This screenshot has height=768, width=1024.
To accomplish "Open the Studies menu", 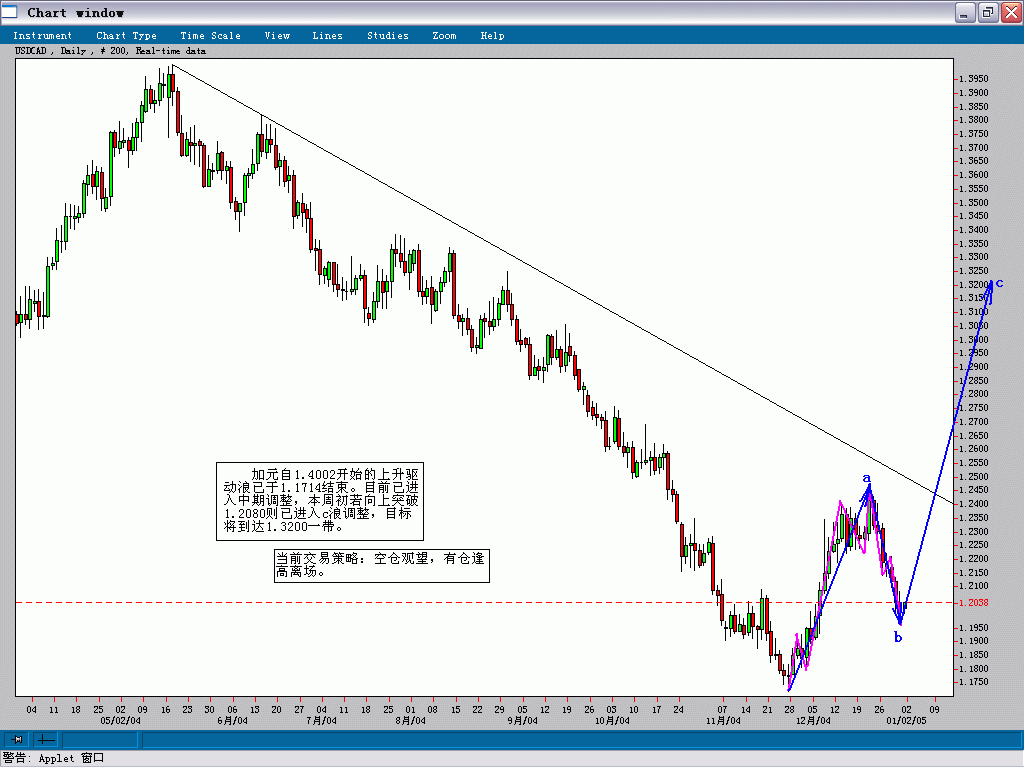I will 387,36.
